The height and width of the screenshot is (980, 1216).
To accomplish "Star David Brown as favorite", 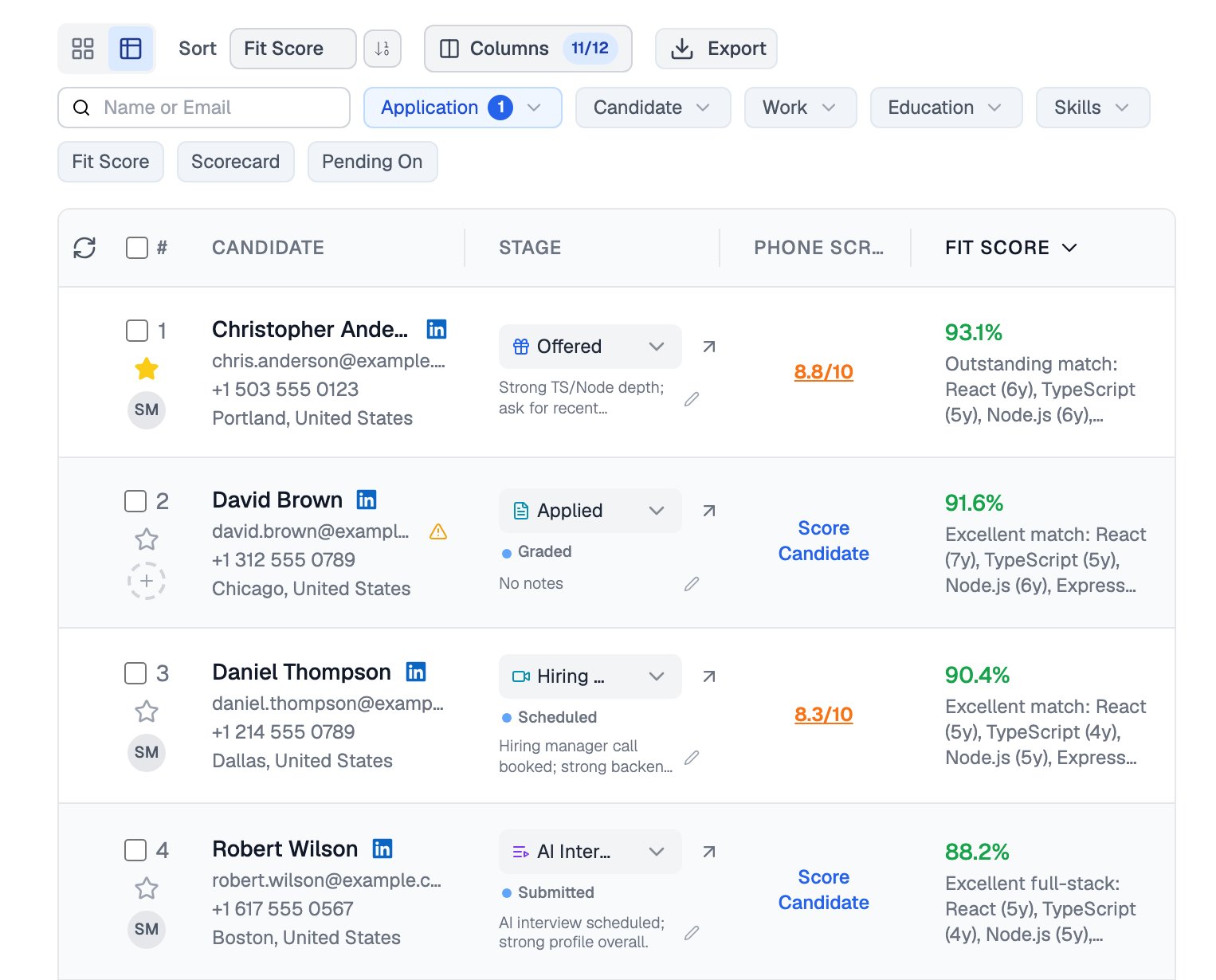I will point(147,539).
